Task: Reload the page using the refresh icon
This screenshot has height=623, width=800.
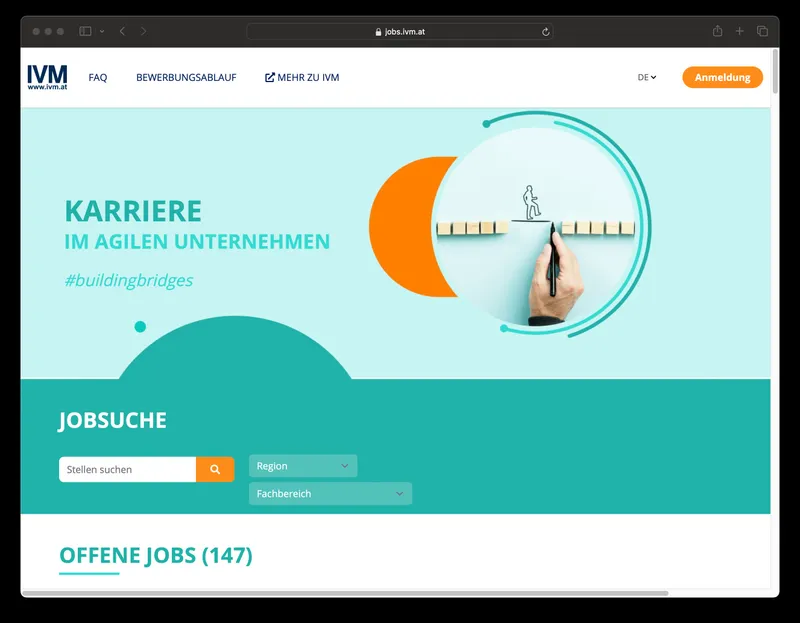Action: tap(545, 31)
